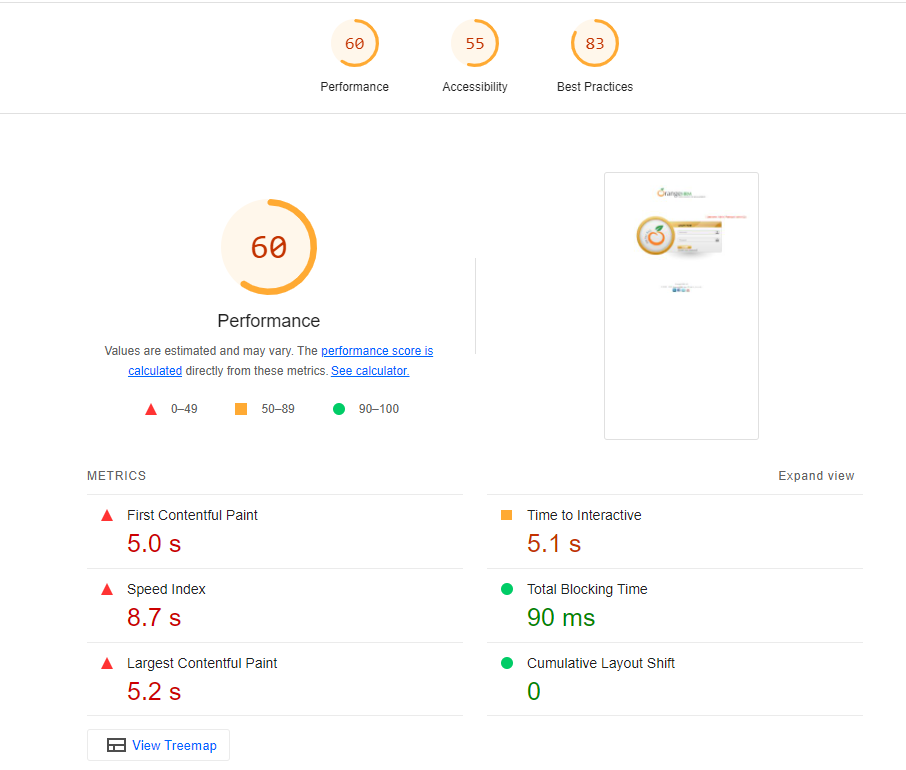Expand the Speed Index metric row
906x770 pixels.
166,589
